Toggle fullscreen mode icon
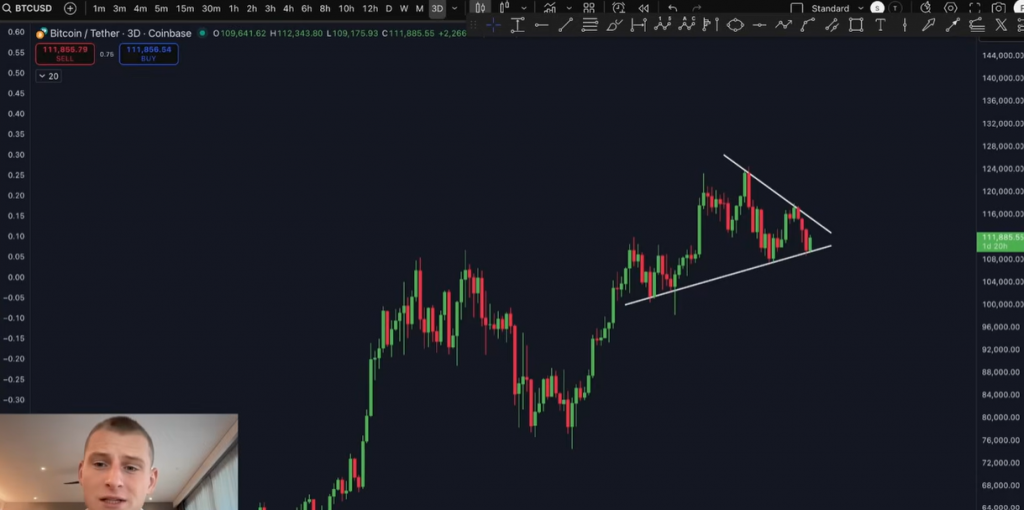This screenshot has width=1024, height=510. (972, 8)
